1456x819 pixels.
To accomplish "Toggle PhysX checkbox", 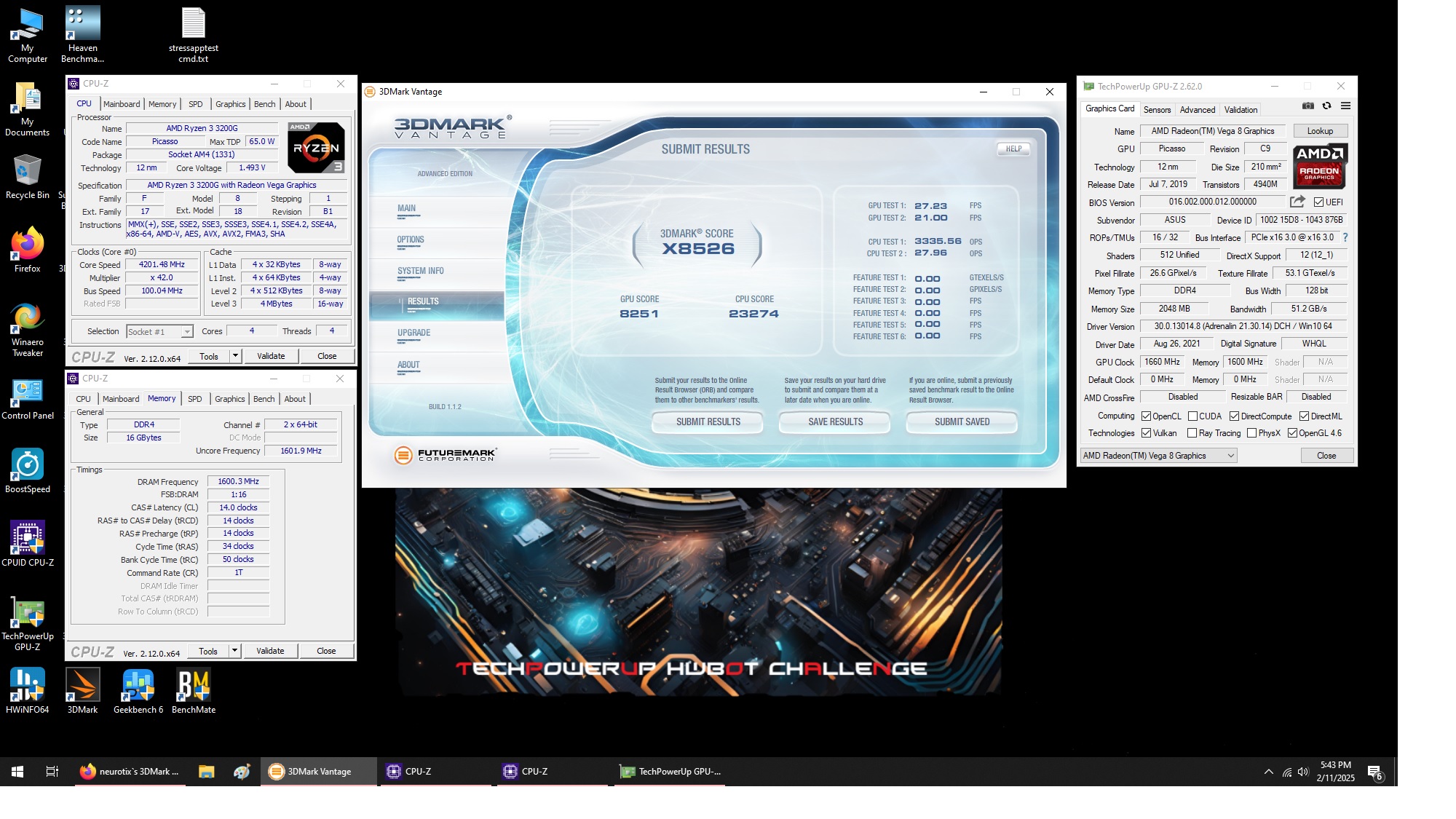I will pos(1251,433).
